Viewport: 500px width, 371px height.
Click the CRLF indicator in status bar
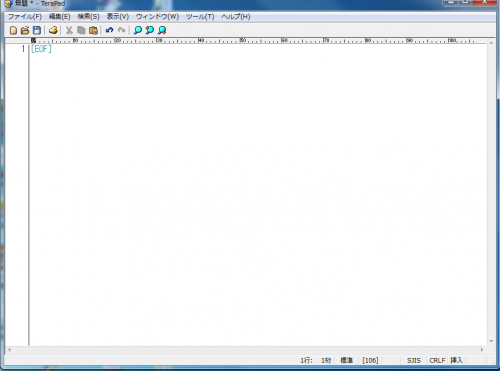click(x=437, y=360)
